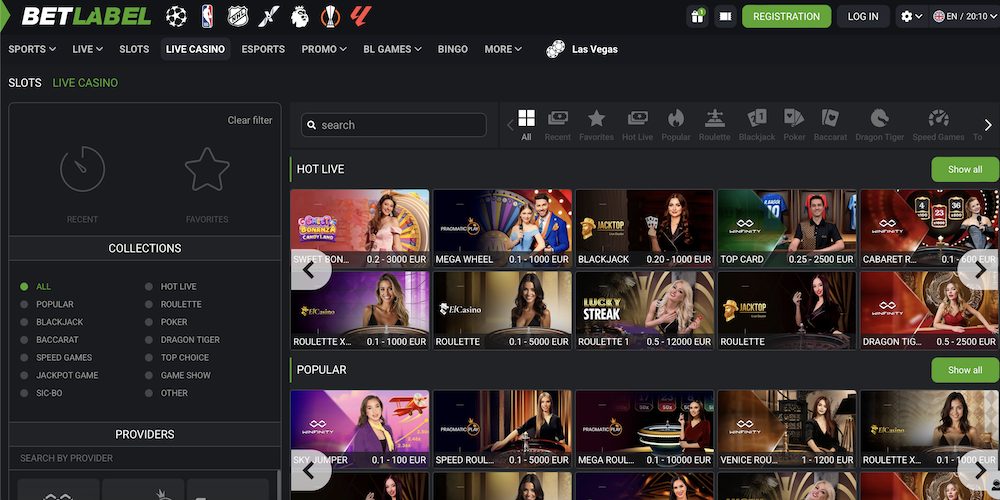1000x500 pixels.
Task: Show next Hot Live games with right arrow
Action: (x=979, y=270)
